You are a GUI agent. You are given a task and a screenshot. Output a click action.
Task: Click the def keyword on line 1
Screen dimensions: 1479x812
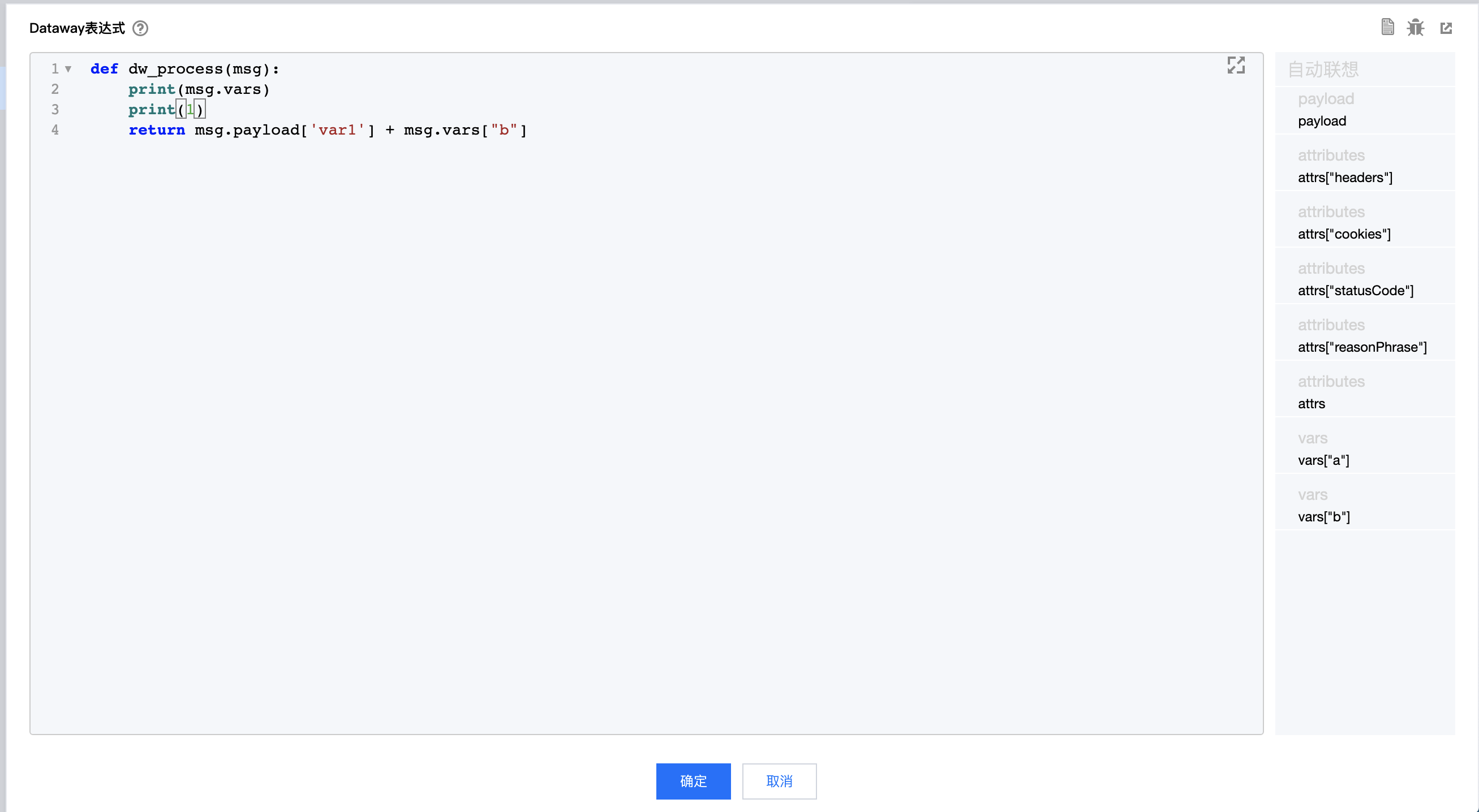(x=104, y=69)
